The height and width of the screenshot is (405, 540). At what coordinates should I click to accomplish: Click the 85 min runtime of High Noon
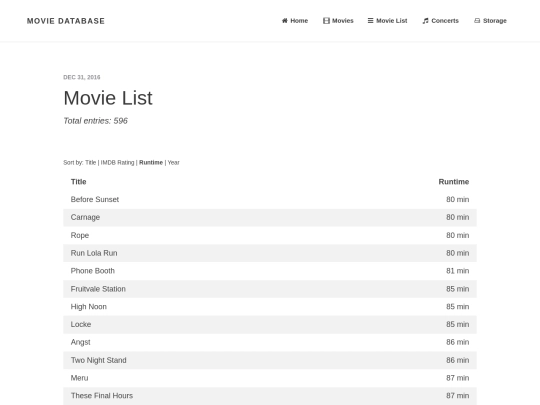[457, 307]
